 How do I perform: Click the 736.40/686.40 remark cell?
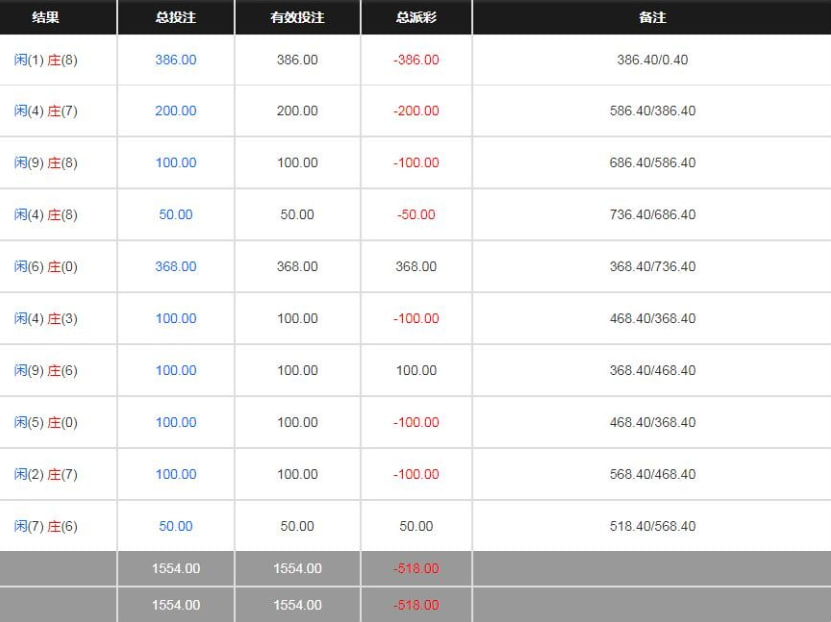(652, 215)
